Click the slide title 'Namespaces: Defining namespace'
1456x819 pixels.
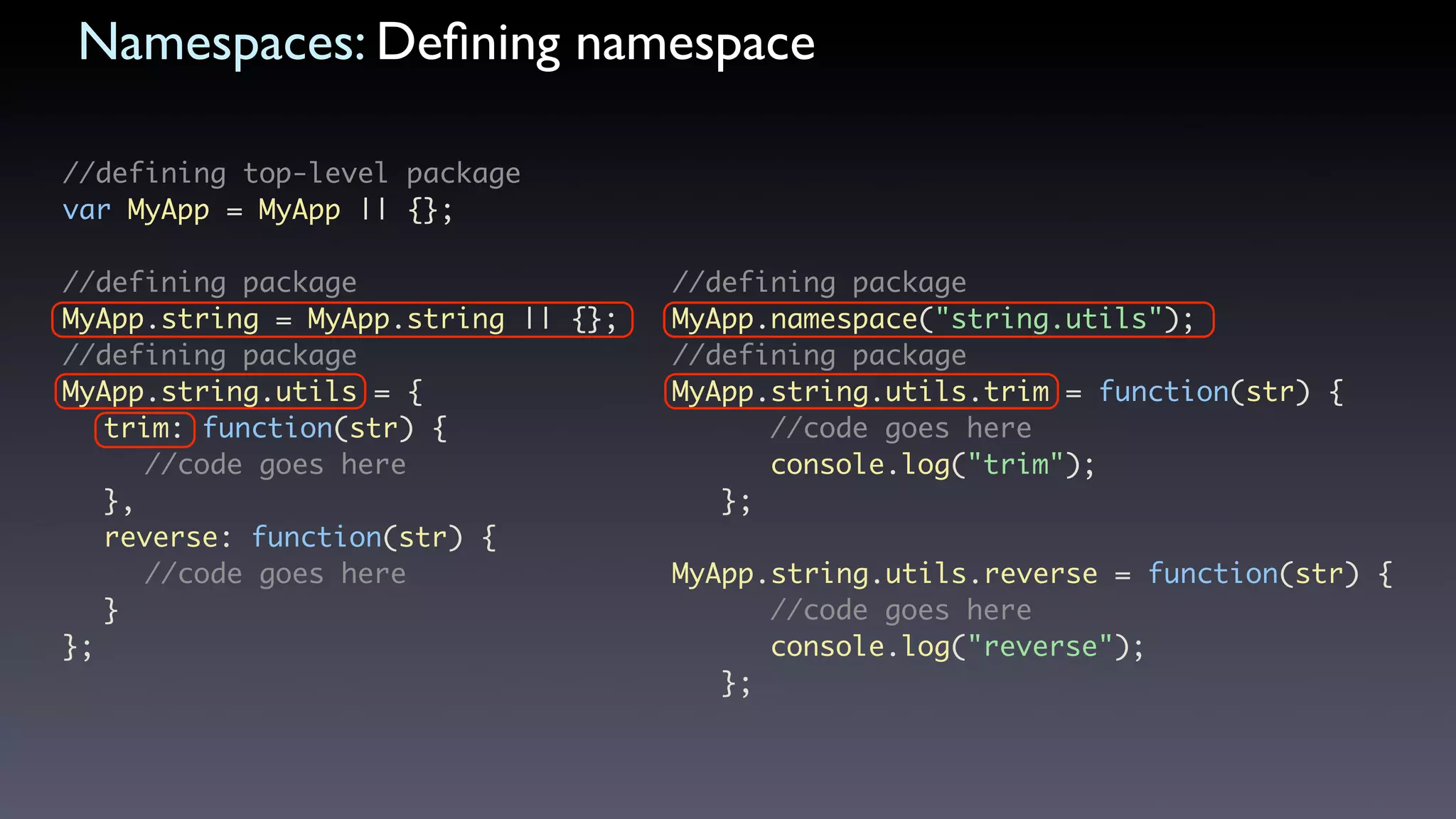tap(446, 44)
